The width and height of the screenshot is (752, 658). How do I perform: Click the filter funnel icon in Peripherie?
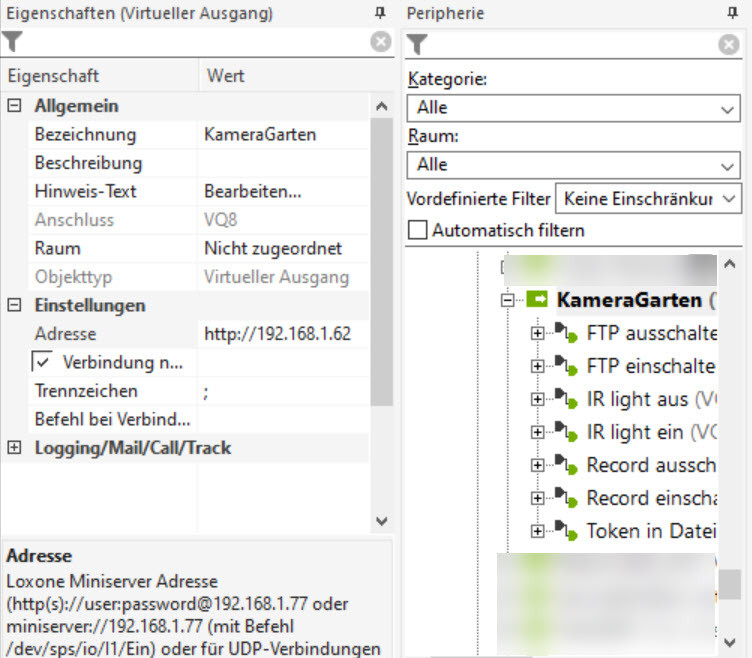(417, 45)
